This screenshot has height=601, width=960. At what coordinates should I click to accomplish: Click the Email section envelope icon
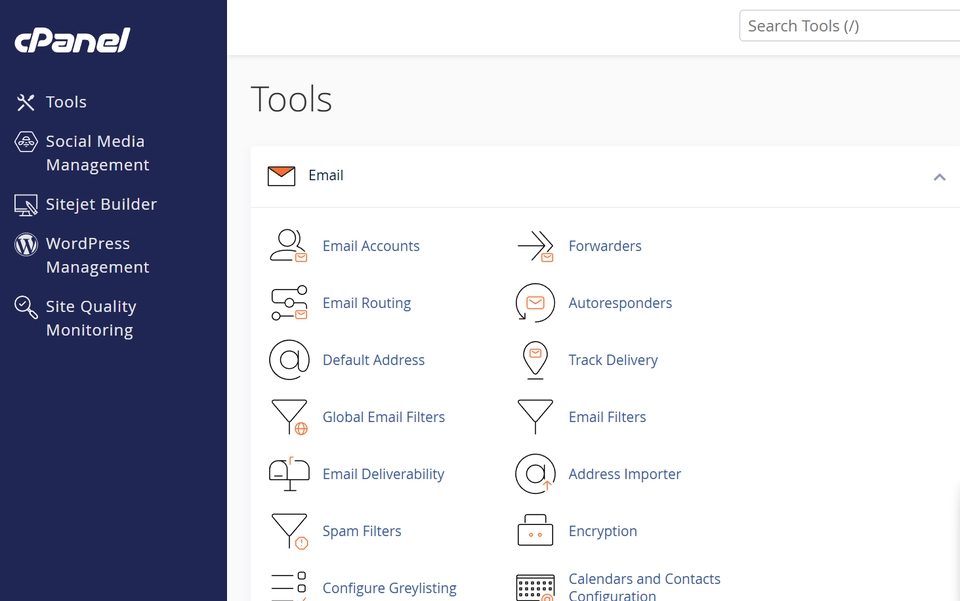point(282,176)
